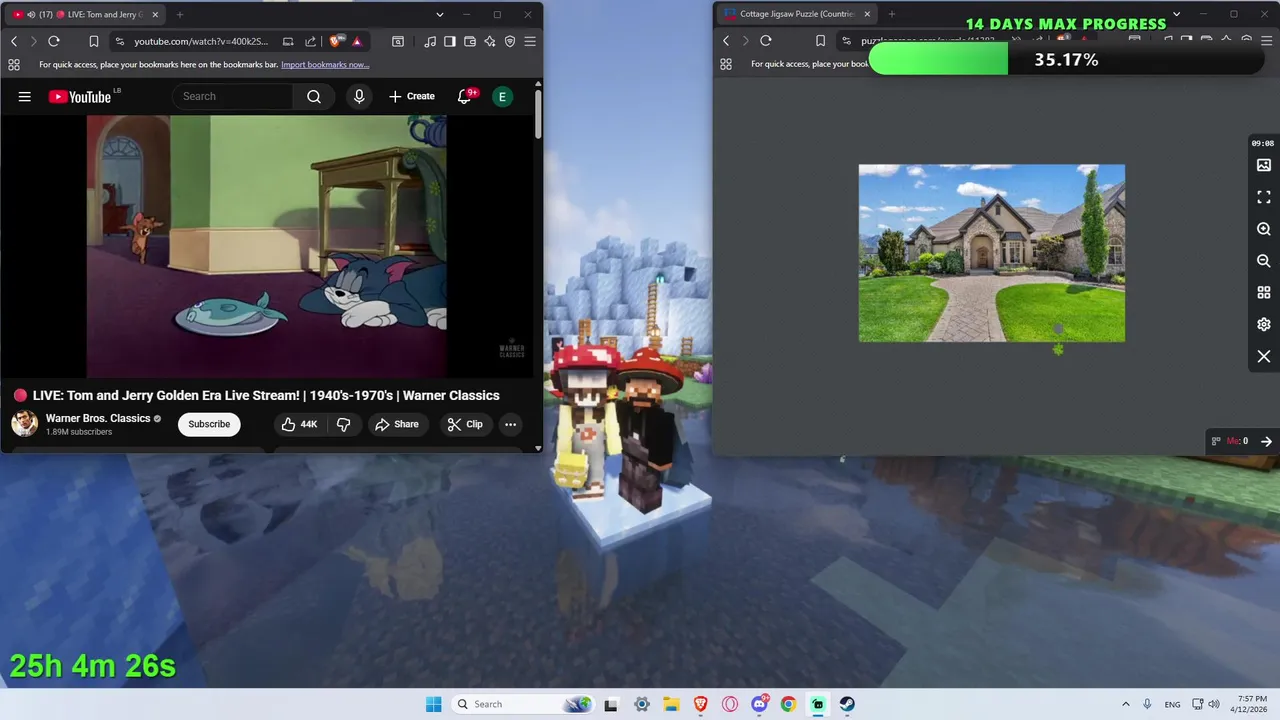
Task: Go back in the puzzle browser window
Action: coord(726,41)
